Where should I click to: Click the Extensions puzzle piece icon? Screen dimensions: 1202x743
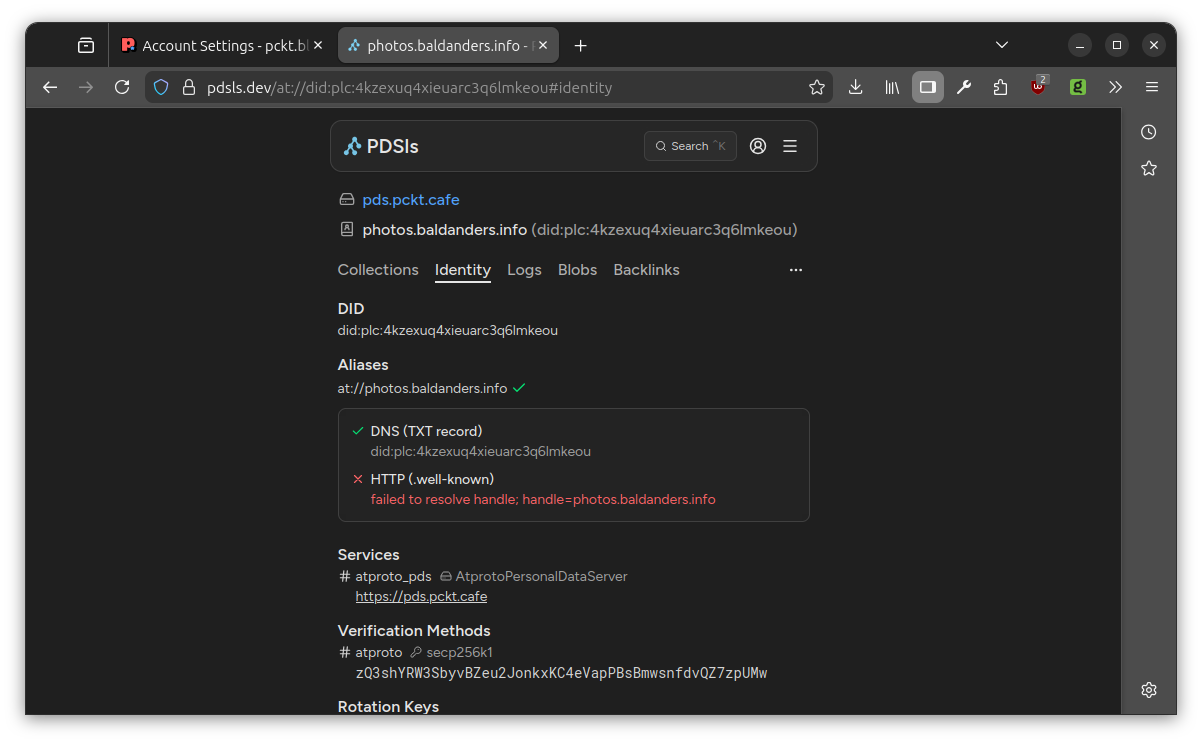[1001, 87]
